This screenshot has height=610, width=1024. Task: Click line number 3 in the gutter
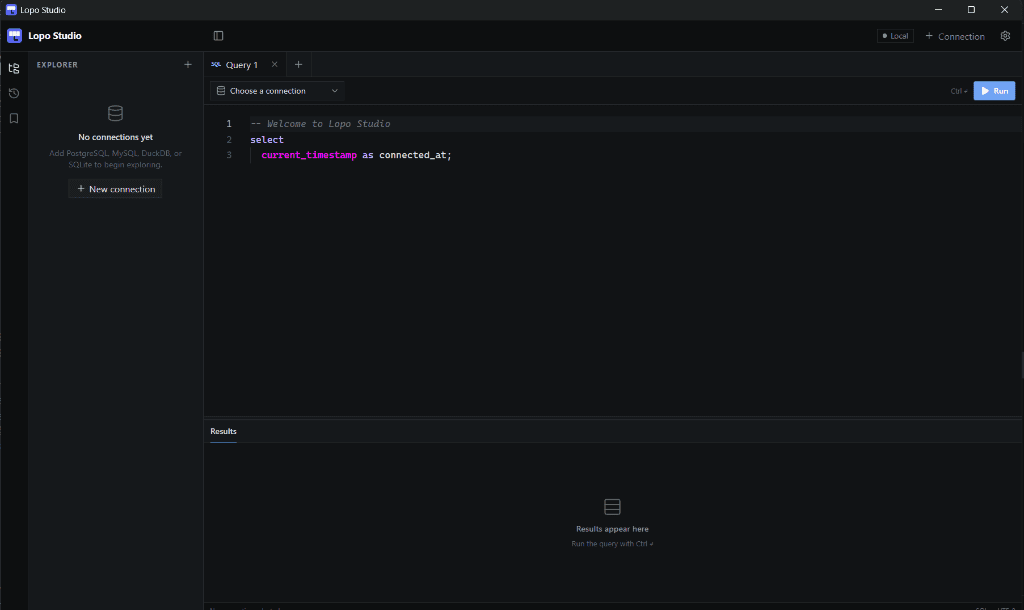(229, 155)
